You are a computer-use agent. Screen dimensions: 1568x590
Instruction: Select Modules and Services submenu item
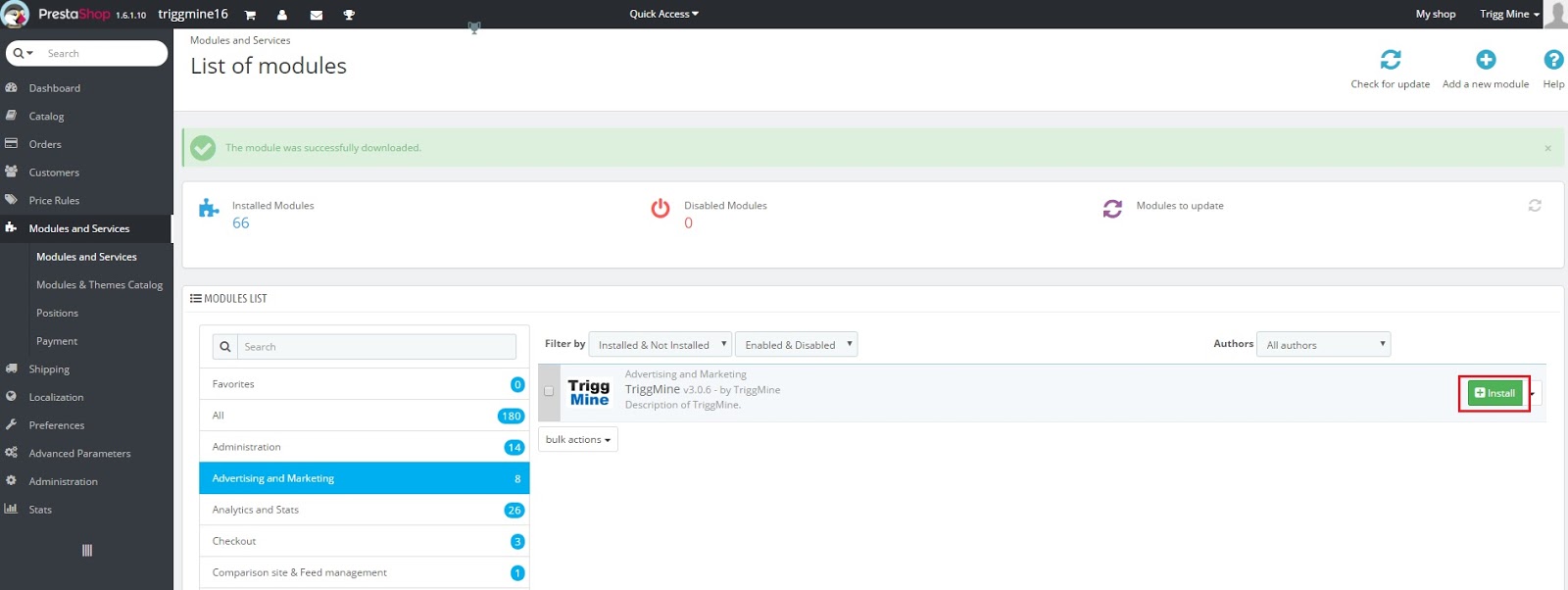click(86, 257)
